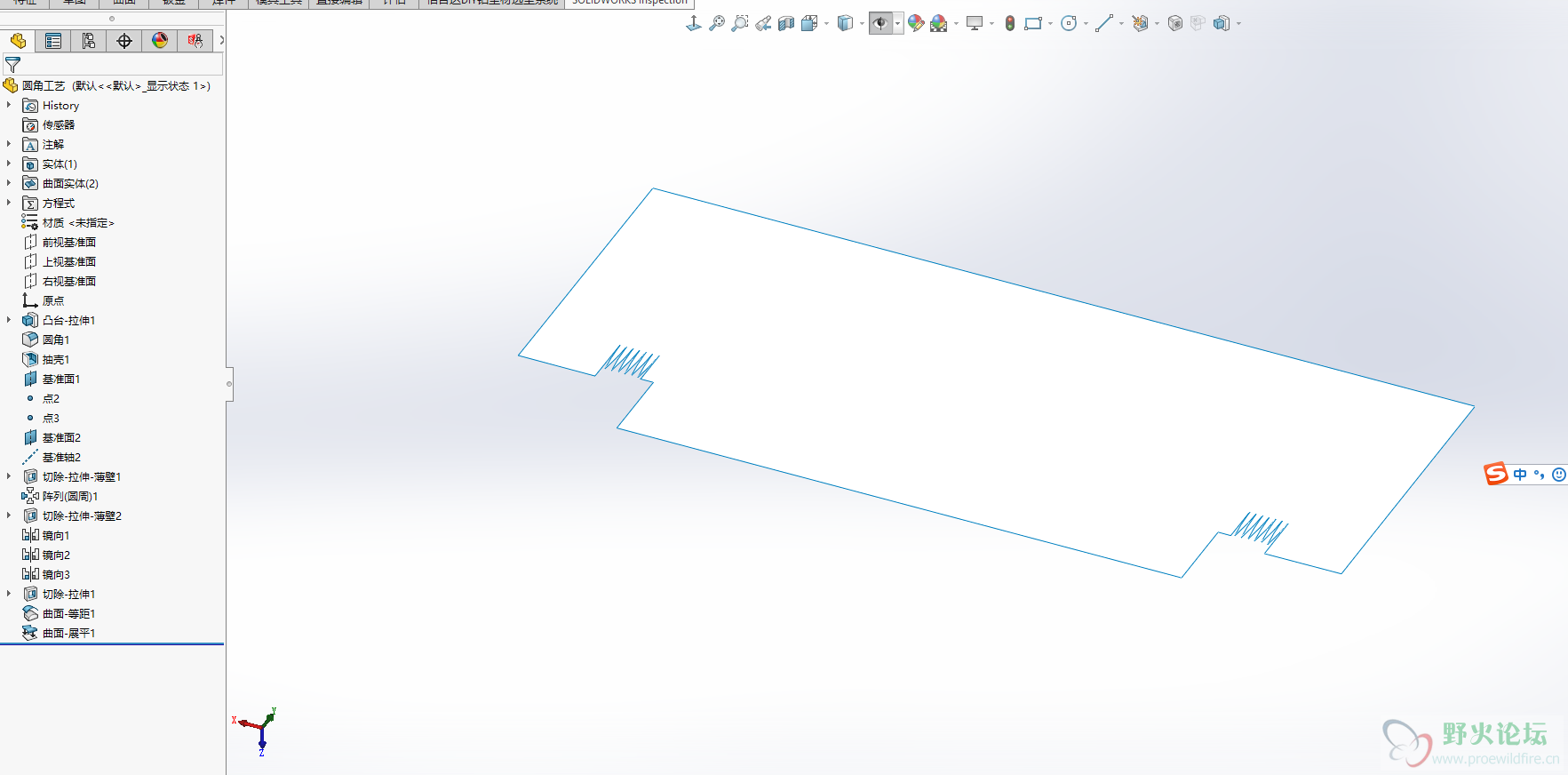
Task: Open the circle tool dropdown arrow
Action: (1086, 24)
